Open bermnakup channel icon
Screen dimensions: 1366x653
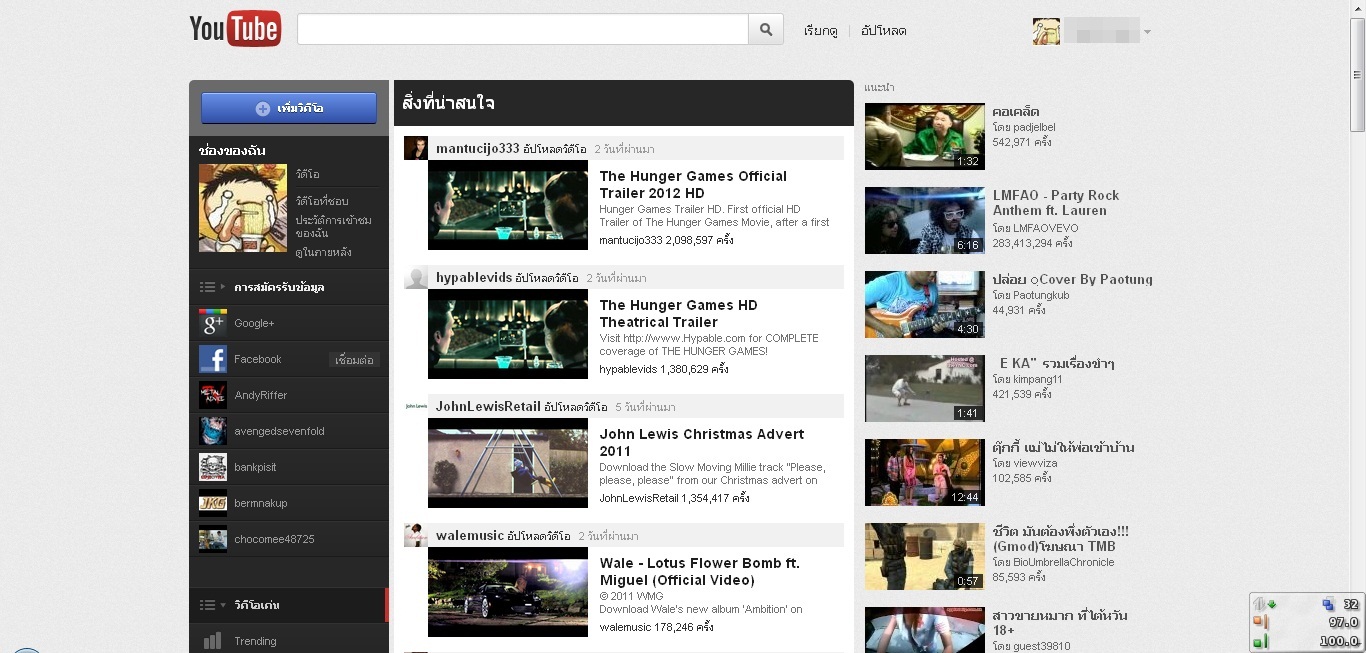[213, 503]
